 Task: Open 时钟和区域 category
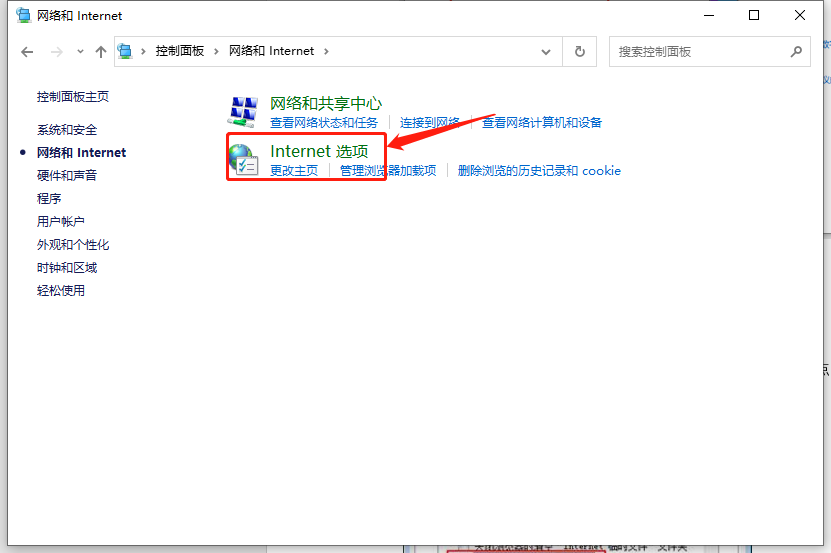[67, 268]
